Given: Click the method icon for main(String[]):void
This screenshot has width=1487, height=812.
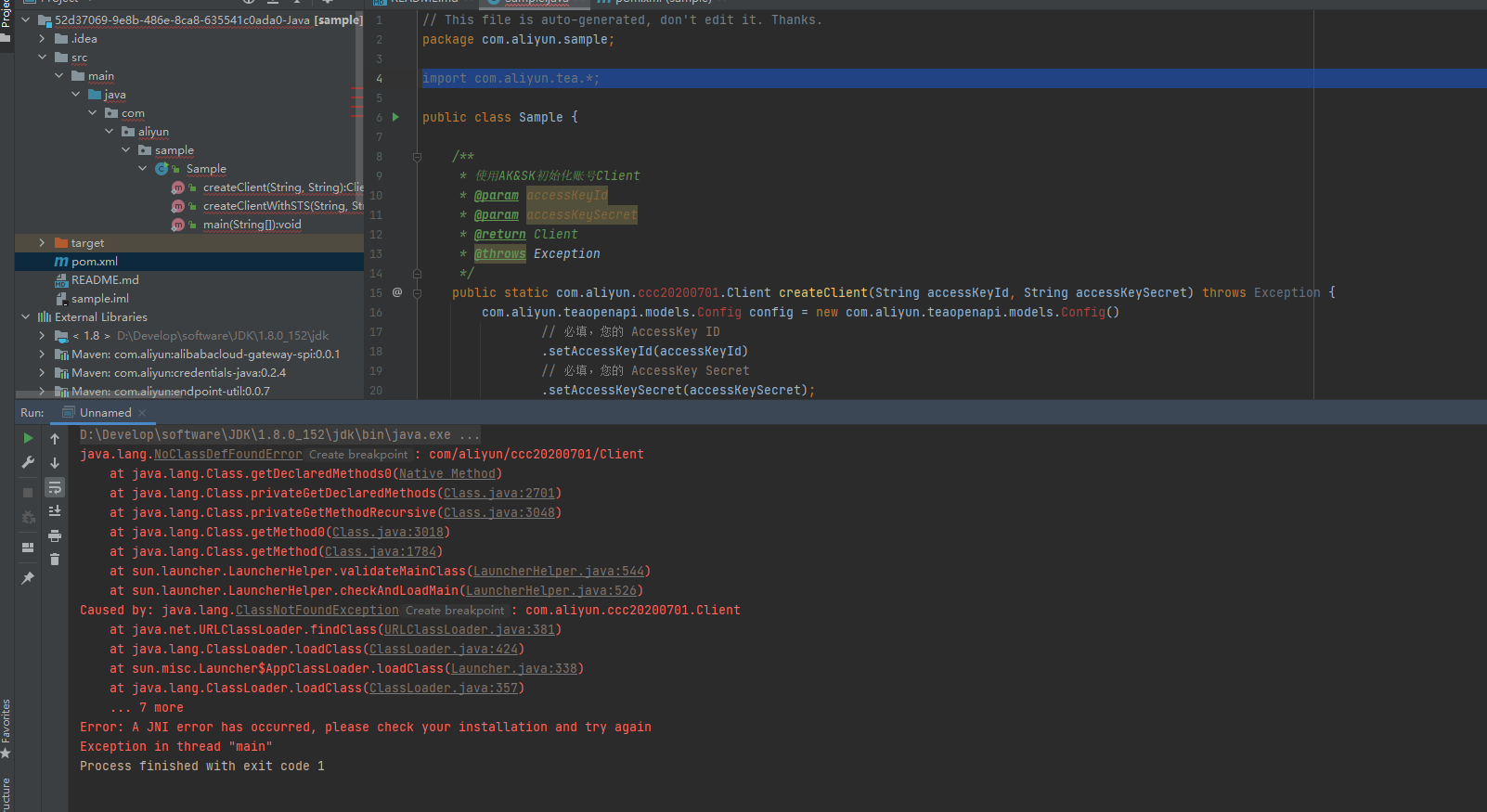Looking at the screenshot, I should pyautogui.click(x=178, y=225).
